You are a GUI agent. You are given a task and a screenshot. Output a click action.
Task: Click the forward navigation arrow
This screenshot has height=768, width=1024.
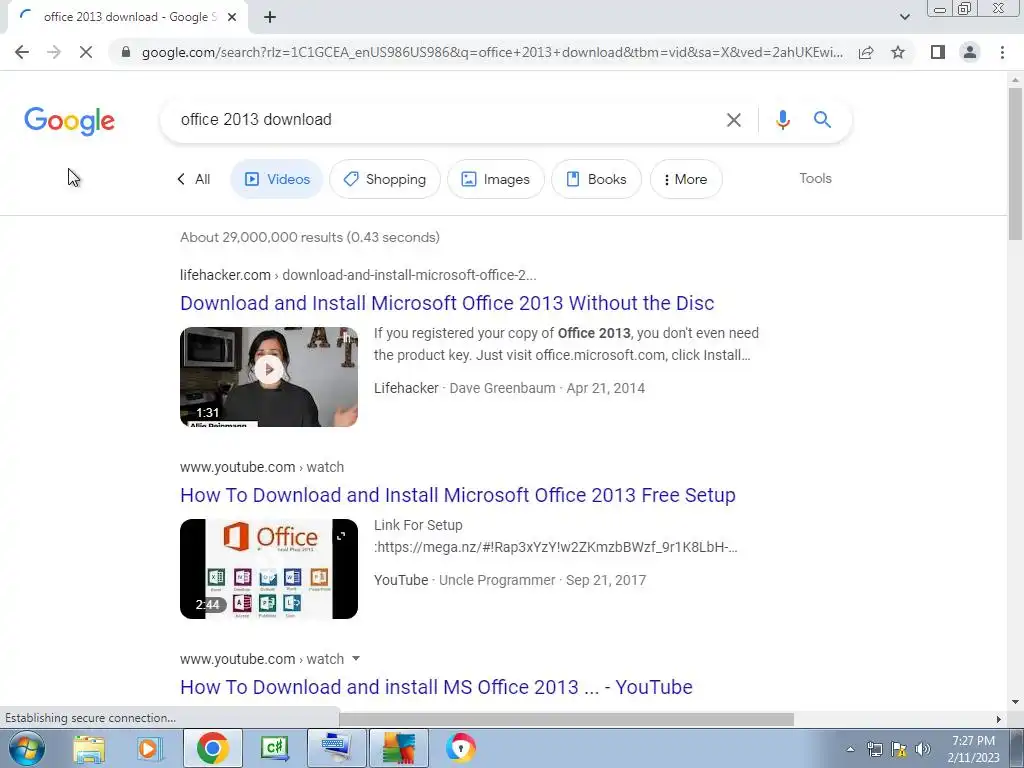(x=54, y=52)
